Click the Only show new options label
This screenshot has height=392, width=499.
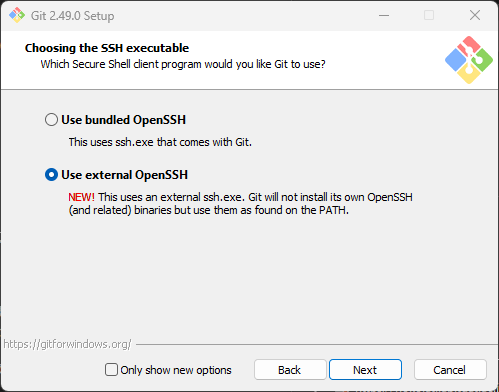pyautogui.click(x=176, y=370)
